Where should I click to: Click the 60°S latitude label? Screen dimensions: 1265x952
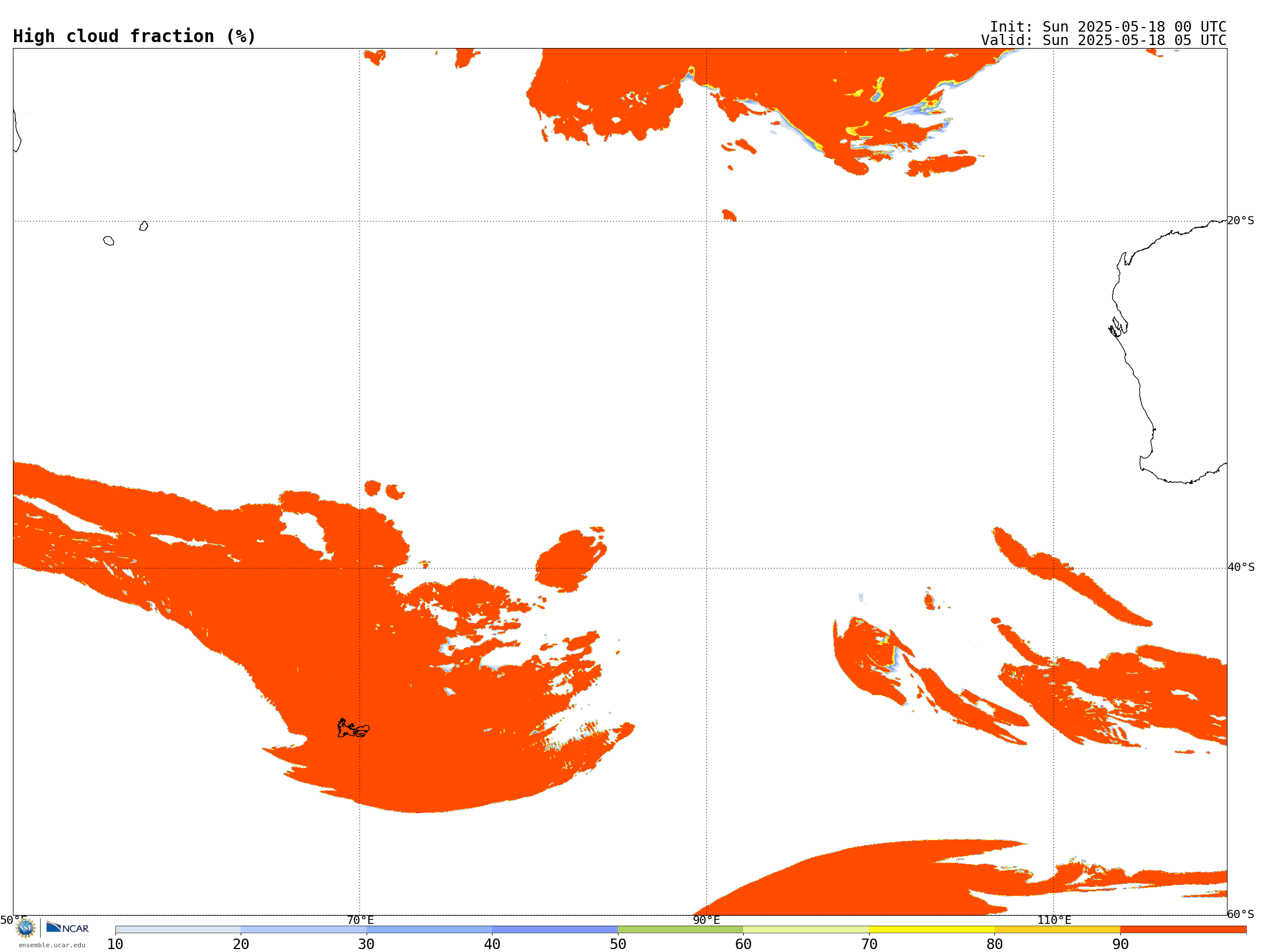click(1240, 914)
